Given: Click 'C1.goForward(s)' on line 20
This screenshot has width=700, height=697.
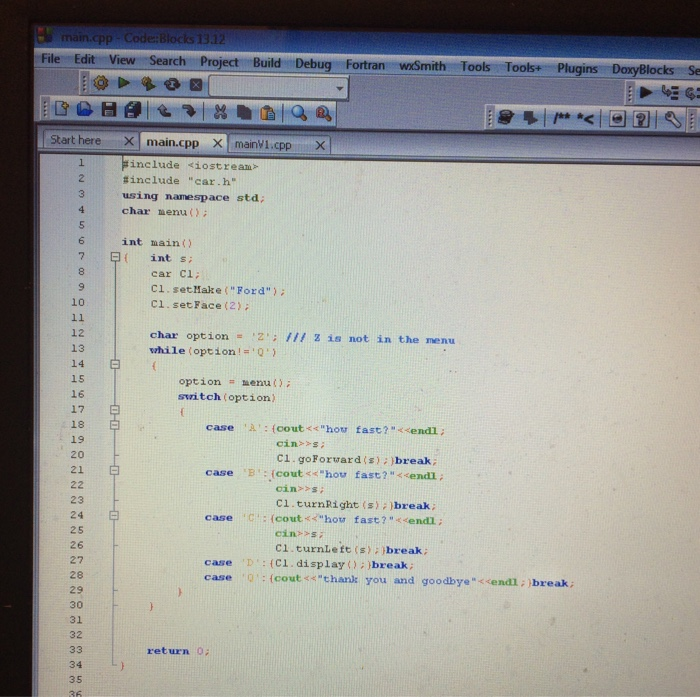Looking at the screenshot, I should [328, 459].
